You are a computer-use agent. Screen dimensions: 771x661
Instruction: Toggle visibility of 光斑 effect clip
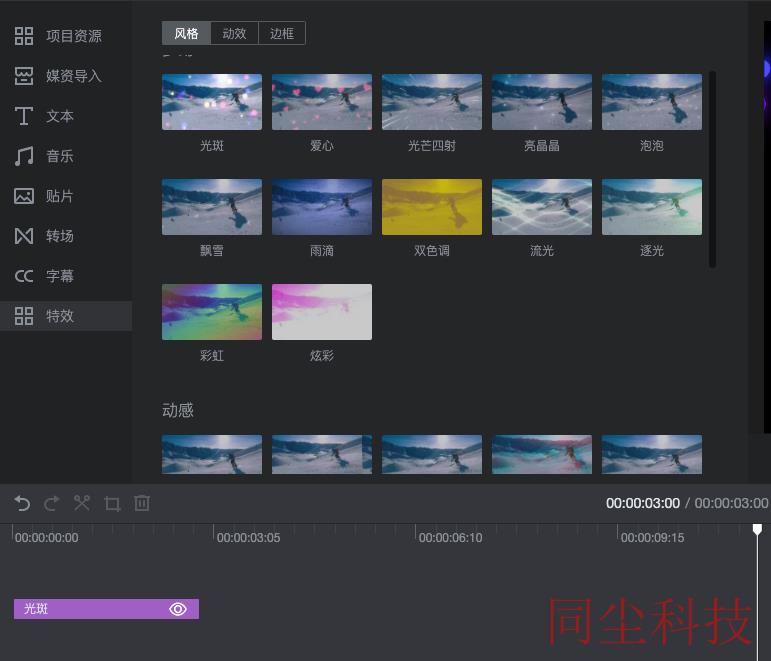pos(178,609)
